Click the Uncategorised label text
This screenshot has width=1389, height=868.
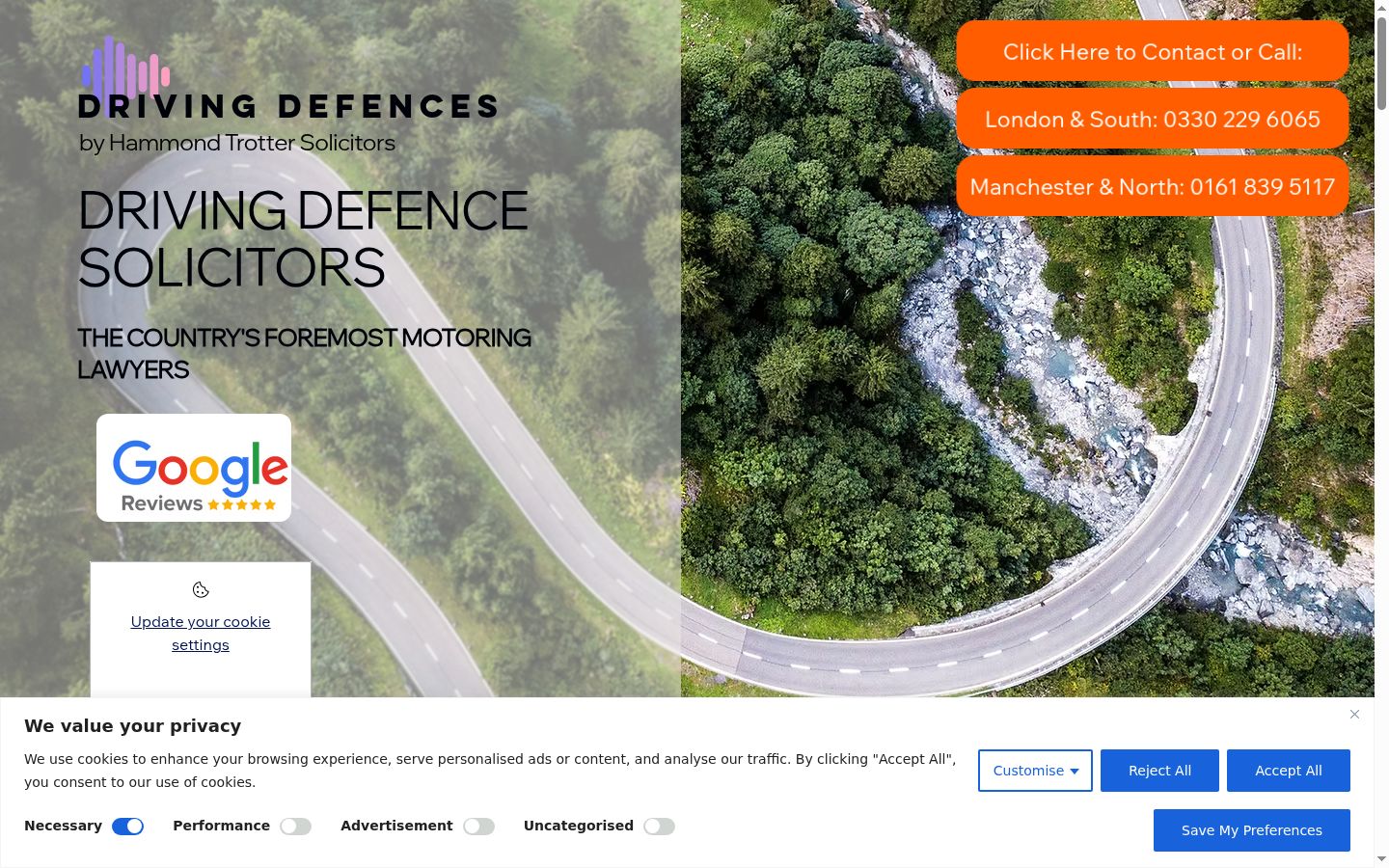(579, 826)
